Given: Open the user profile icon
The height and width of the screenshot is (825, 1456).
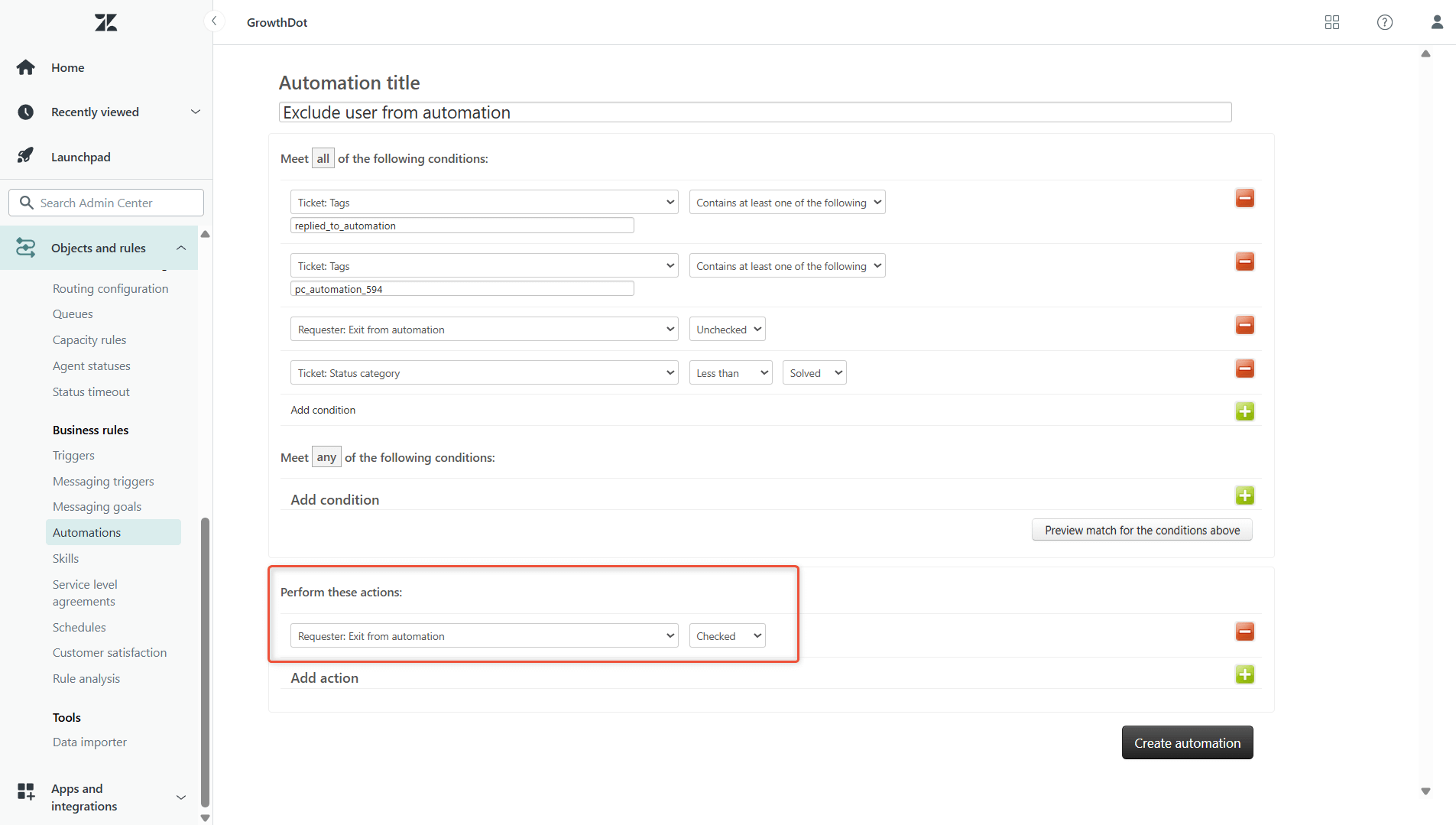Looking at the screenshot, I should 1437,22.
